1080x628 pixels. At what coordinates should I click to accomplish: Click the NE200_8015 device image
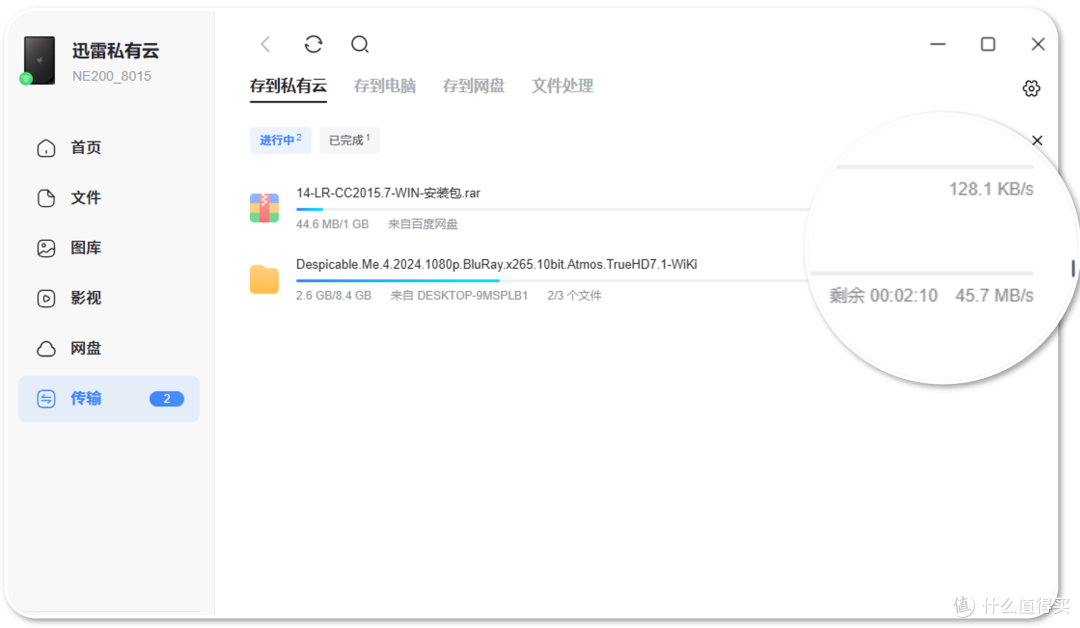pos(39,61)
